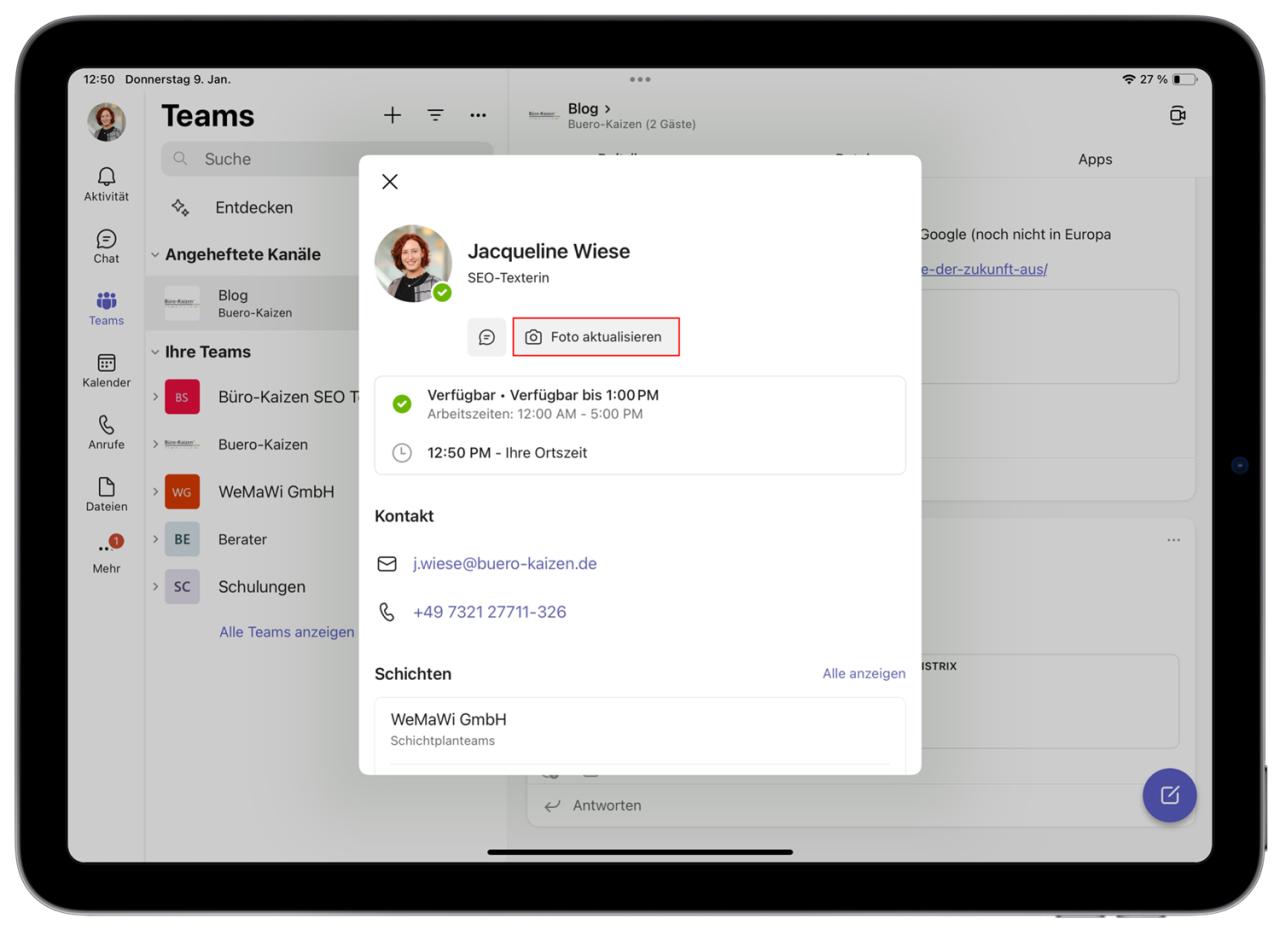The height and width of the screenshot is (930, 1280).
Task: Click the Foto aktualisieren button
Action: (x=596, y=337)
